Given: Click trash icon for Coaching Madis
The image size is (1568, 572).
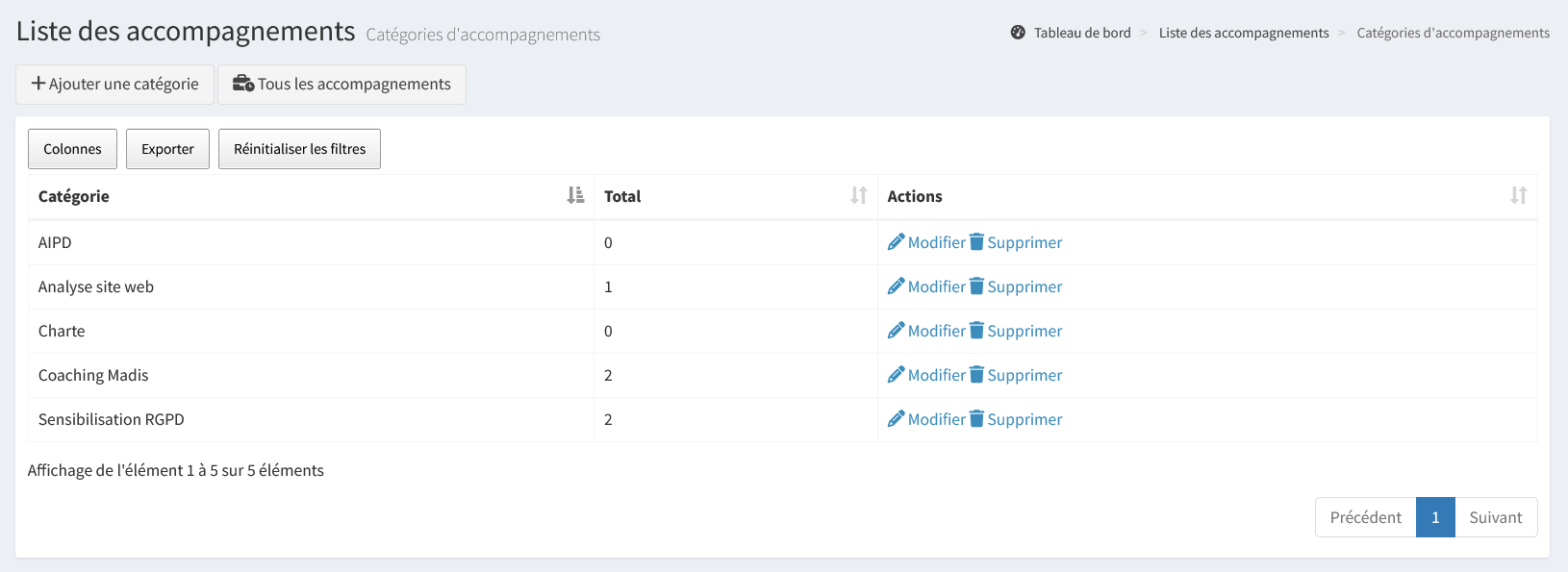Looking at the screenshot, I should (x=976, y=374).
